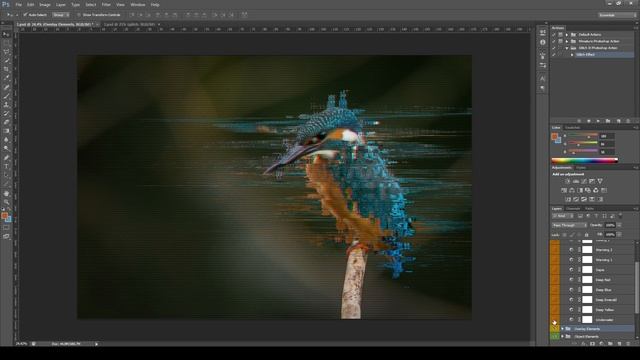Select the Eyedropper tool
Screen dimensions: 640x360
pyautogui.click(x=6, y=78)
